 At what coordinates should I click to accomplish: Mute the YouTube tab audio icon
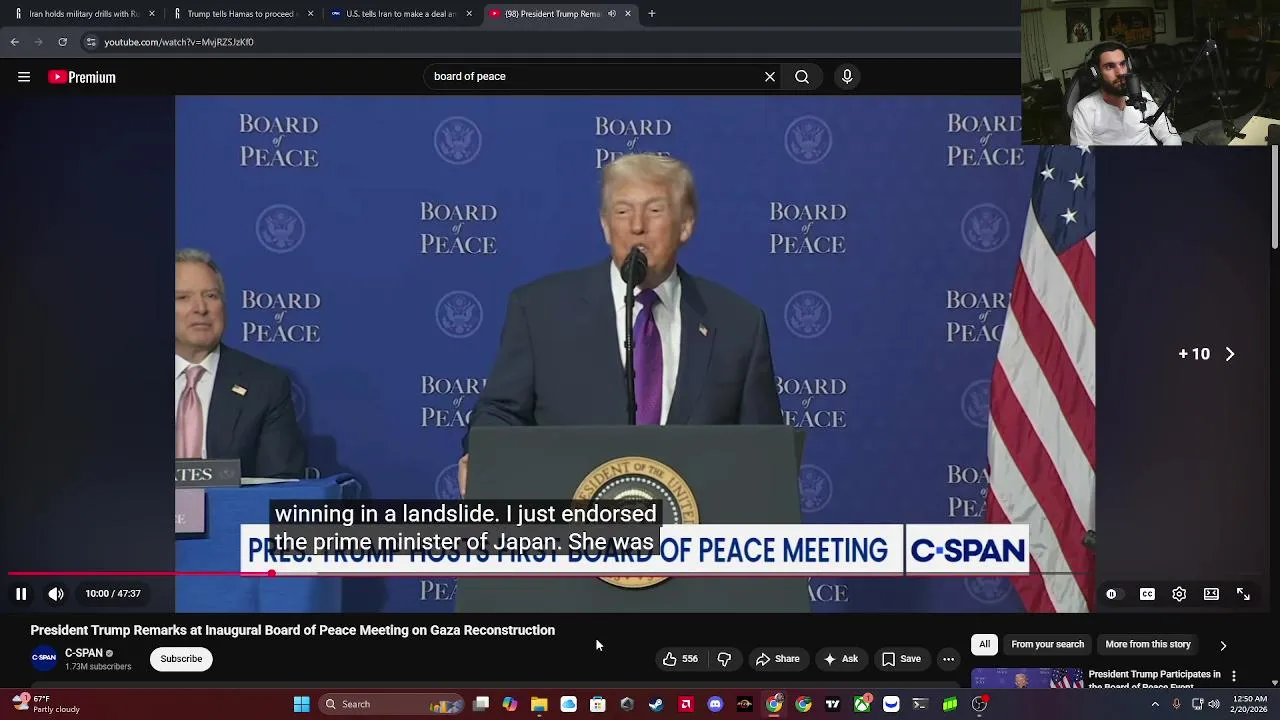point(611,14)
